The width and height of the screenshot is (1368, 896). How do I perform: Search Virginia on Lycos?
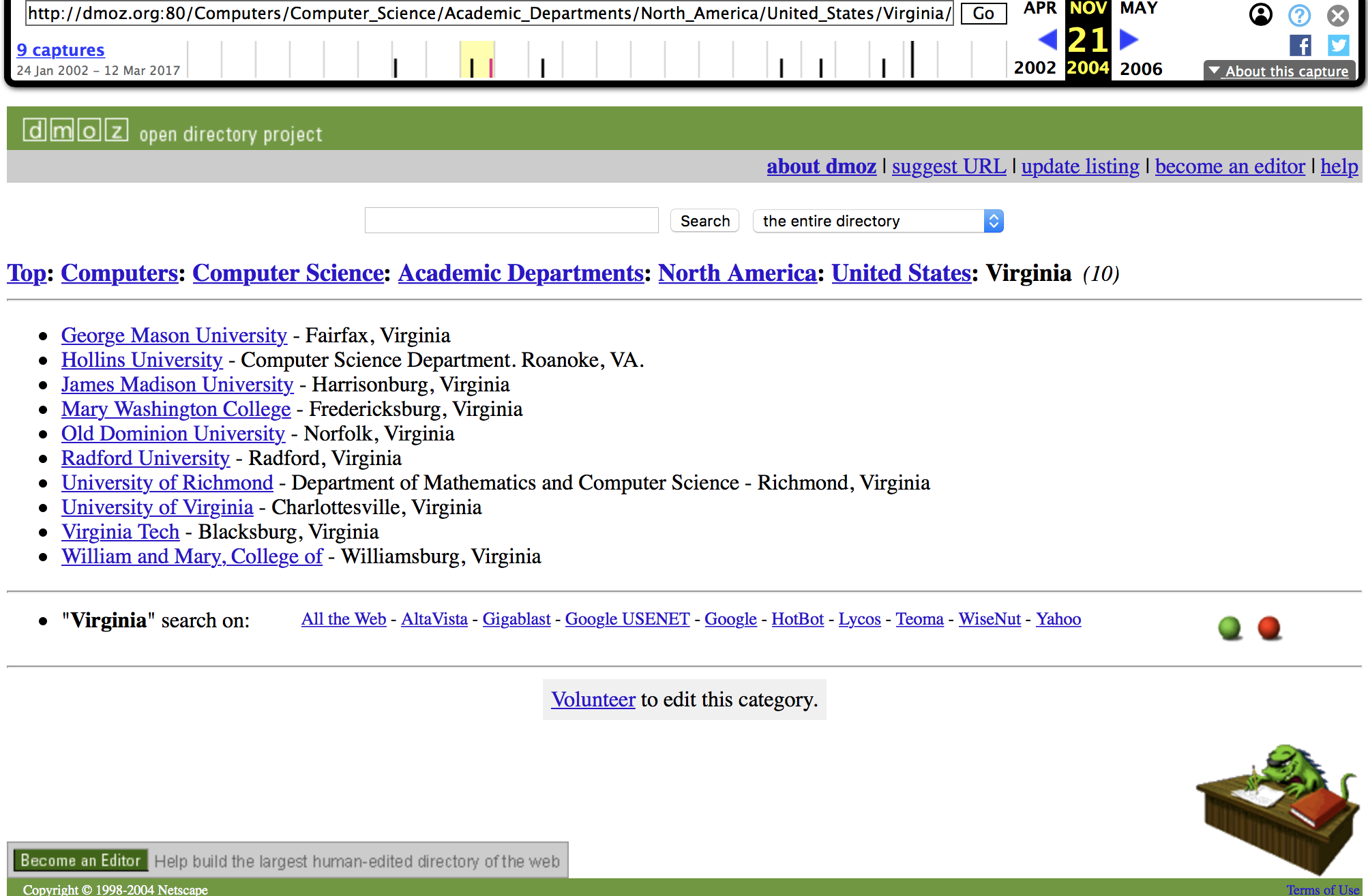click(859, 619)
